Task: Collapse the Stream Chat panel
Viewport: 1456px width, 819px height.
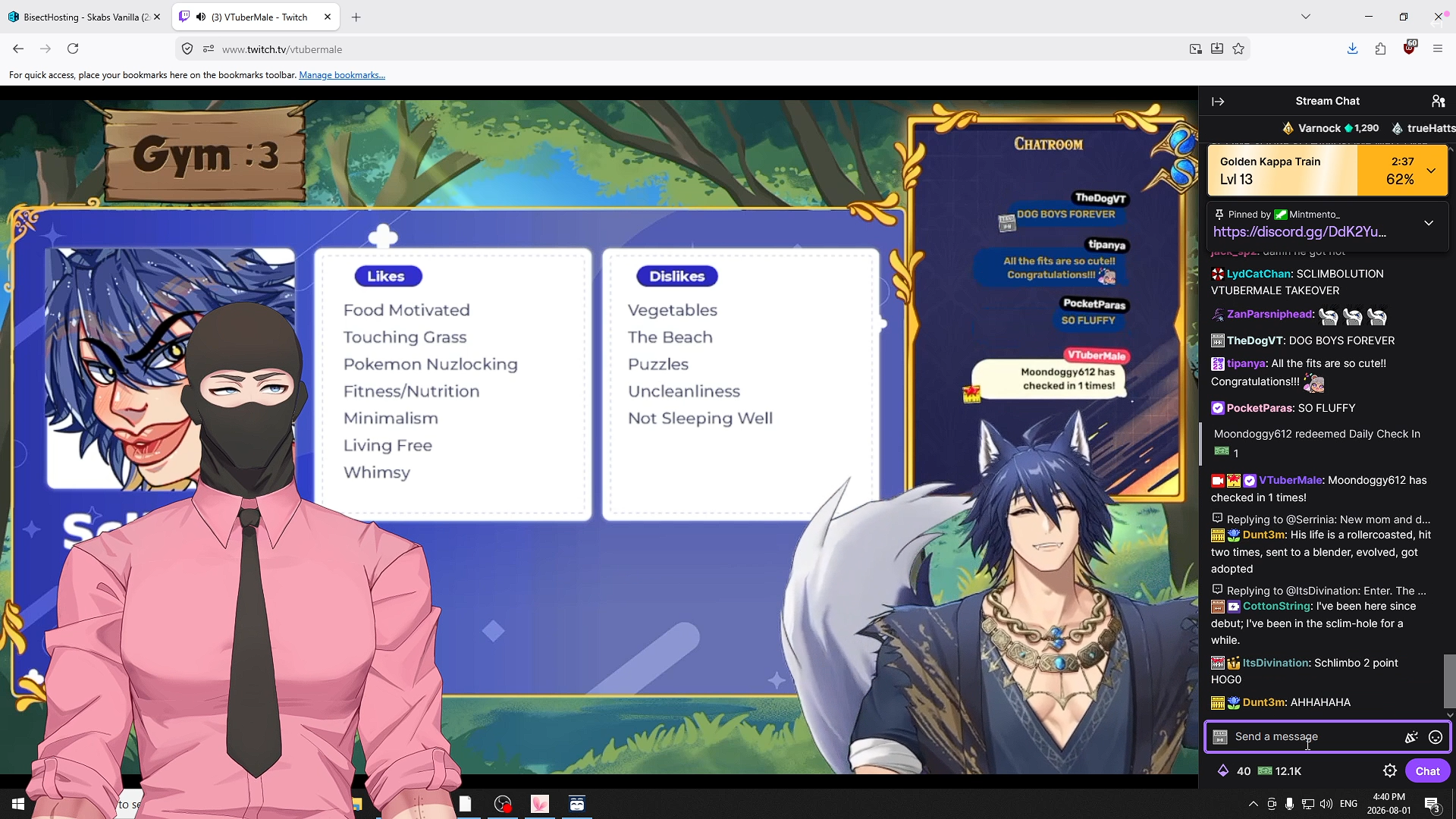Action: click(x=1218, y=102)
